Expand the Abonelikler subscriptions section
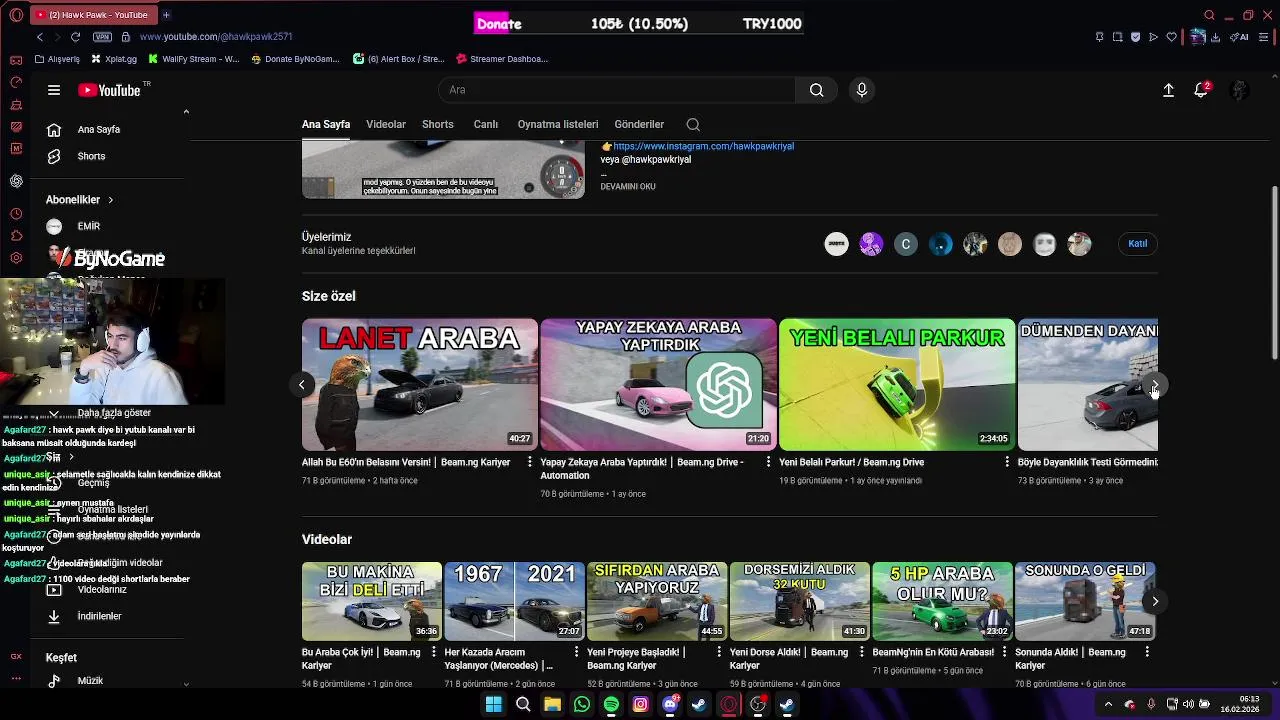This screenshot has height=720, width=1280. pyautogui.click(x=80, y=200)
